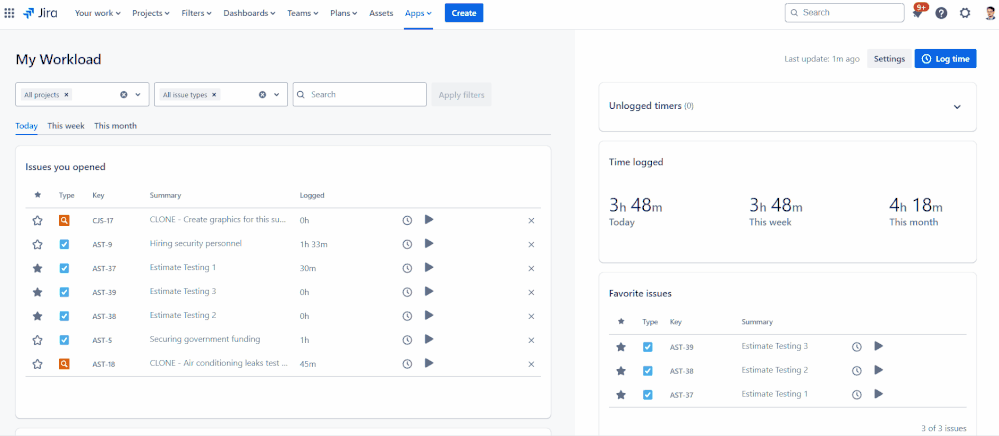Click the workload Search input field
This screenshot has height=436, width=999.
(360, 94)
